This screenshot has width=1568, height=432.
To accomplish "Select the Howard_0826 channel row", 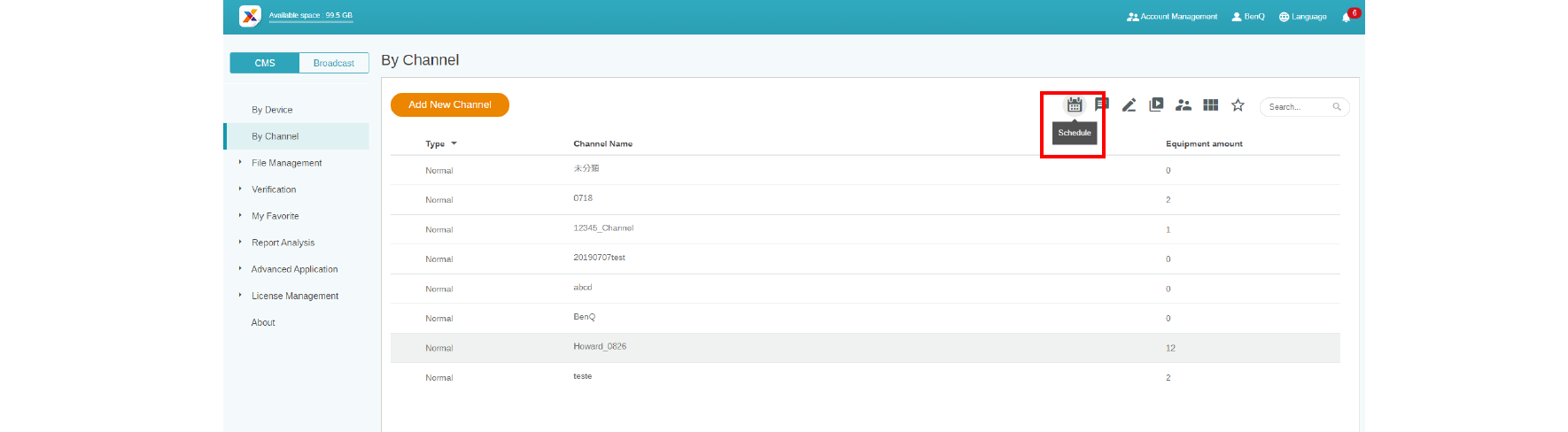I will click(x=600, y=347).
